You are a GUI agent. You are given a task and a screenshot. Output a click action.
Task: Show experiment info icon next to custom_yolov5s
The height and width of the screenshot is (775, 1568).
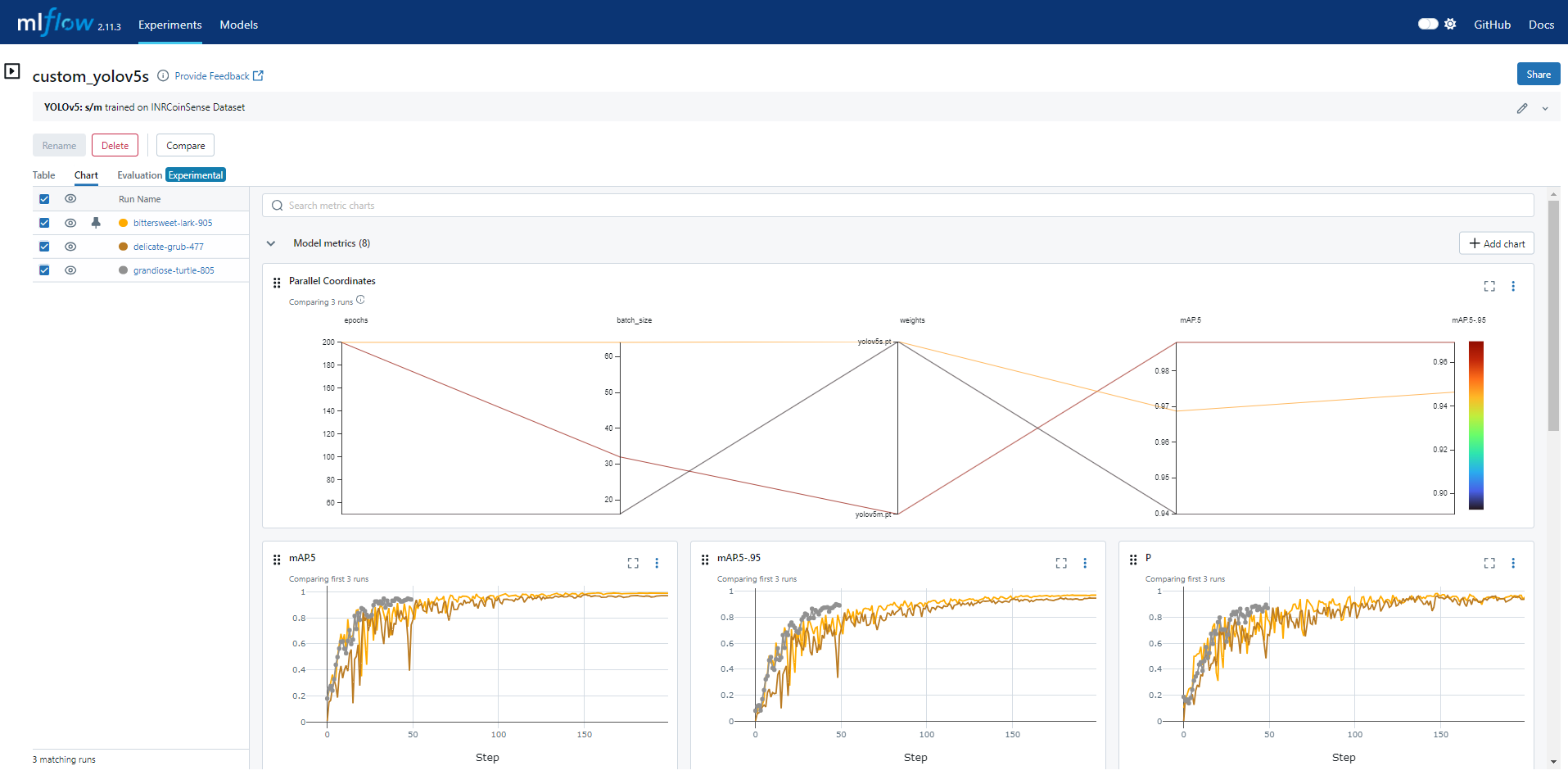tap(163, 75)
